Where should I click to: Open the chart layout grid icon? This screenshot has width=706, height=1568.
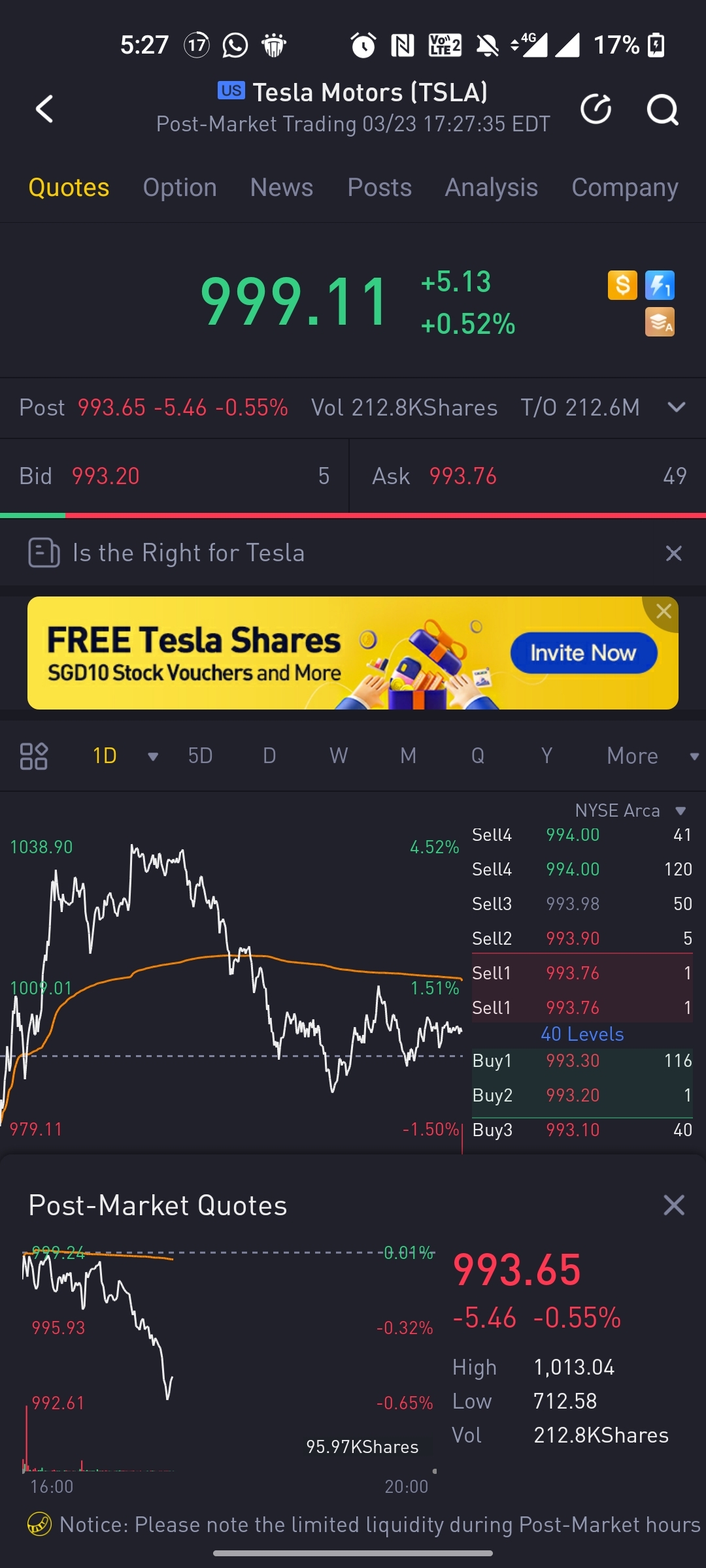point(34,756)
